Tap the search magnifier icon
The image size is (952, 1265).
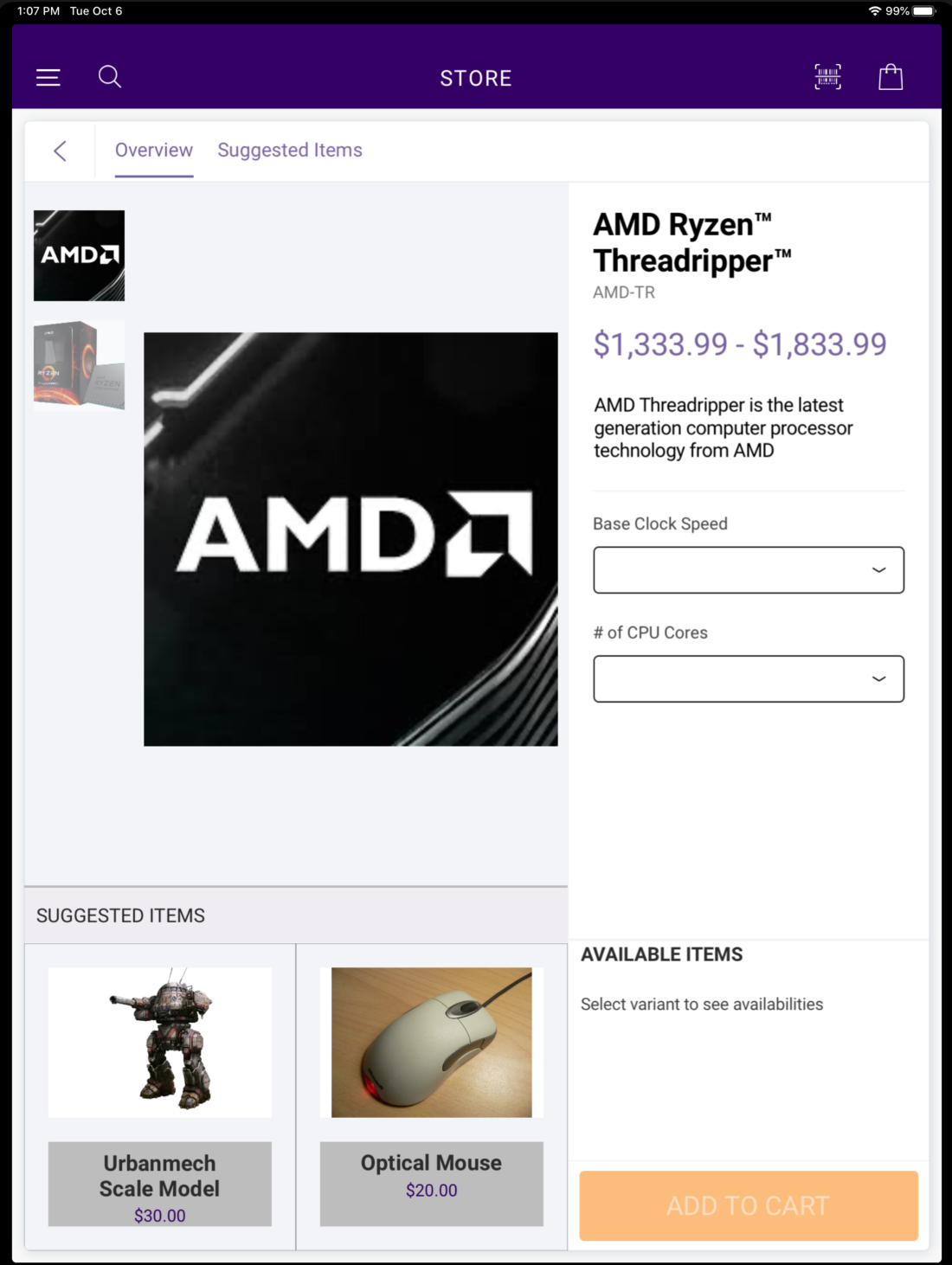coord(110,77)
